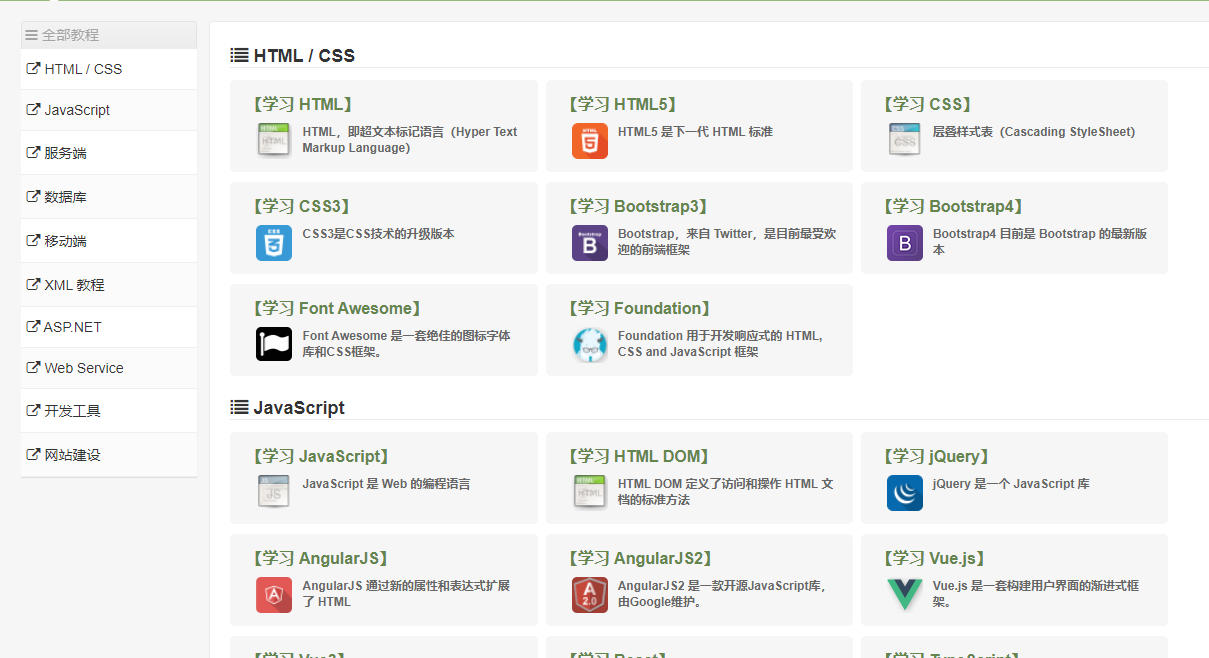Click the HTML tutorial card icon
Image resolution: width=1209 pixels, height=658 pixels.
click(274, 140)
